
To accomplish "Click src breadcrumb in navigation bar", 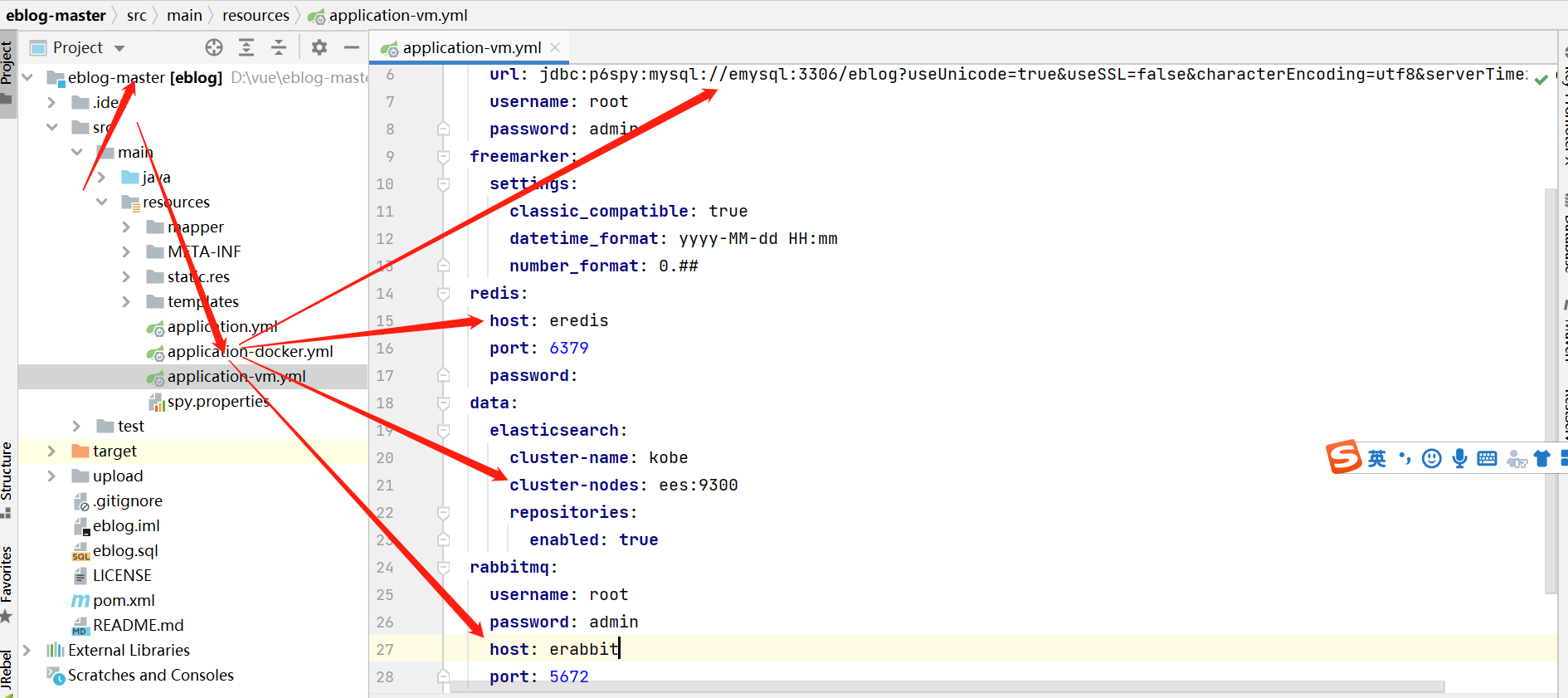I will [137, 15].
